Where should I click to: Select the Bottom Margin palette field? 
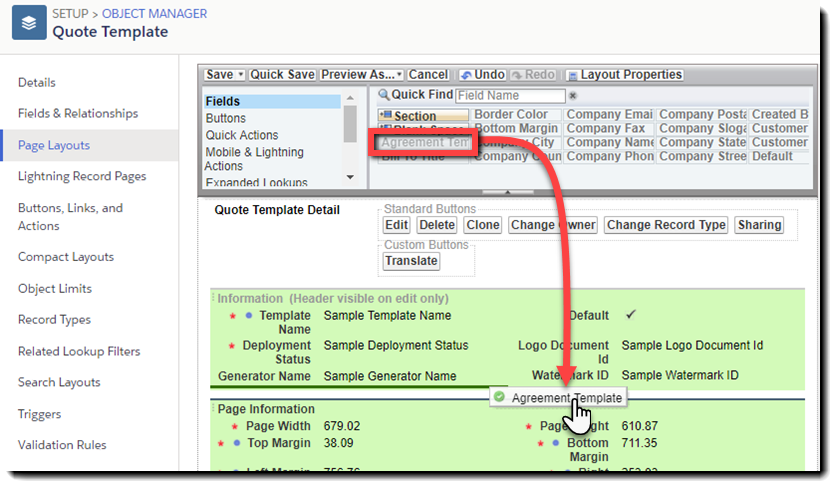[x=517, y=129]
